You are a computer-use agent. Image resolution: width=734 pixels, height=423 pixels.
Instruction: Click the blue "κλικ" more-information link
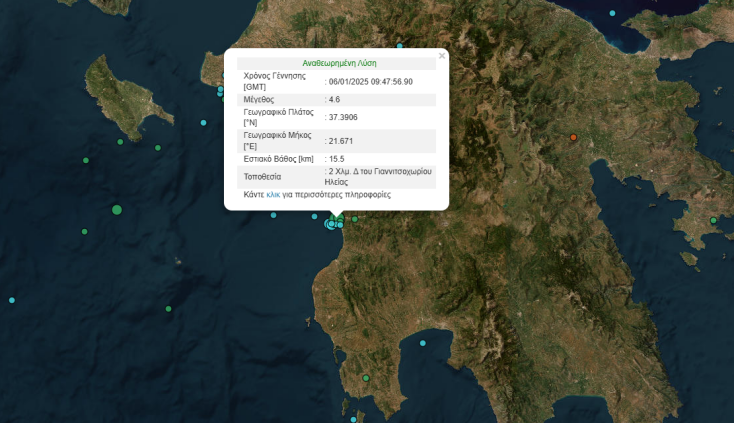(x=273, y=194)
